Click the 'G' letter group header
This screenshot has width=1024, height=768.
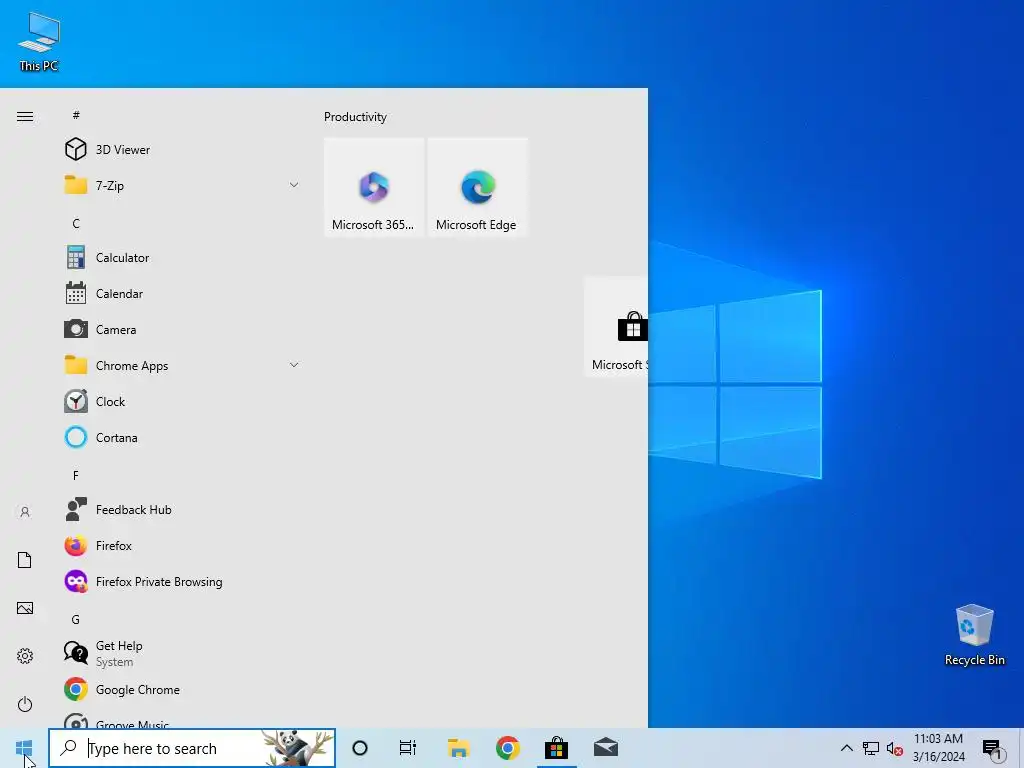coord(76,620)
